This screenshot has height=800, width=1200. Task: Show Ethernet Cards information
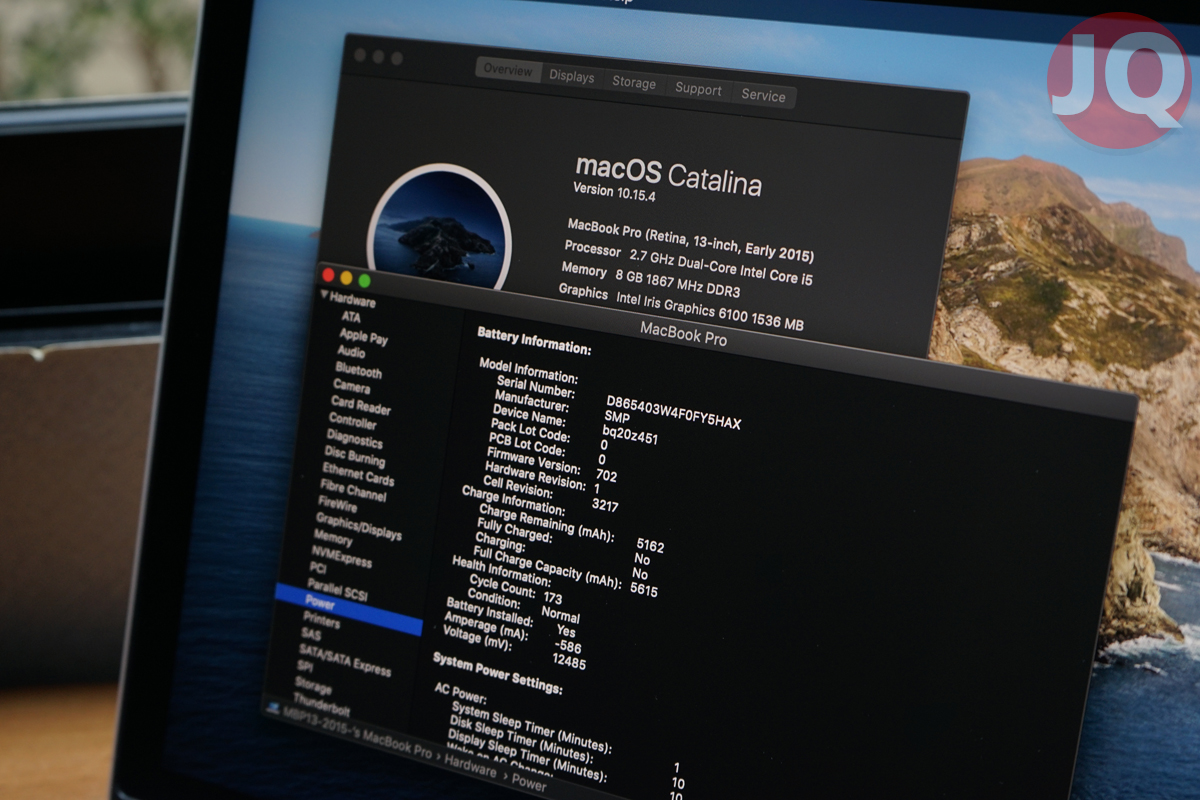358,476
